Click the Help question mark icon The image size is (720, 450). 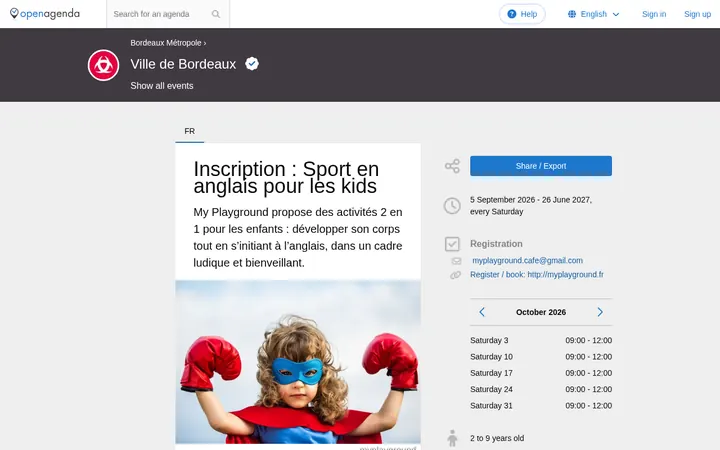[x=512, y=14]
